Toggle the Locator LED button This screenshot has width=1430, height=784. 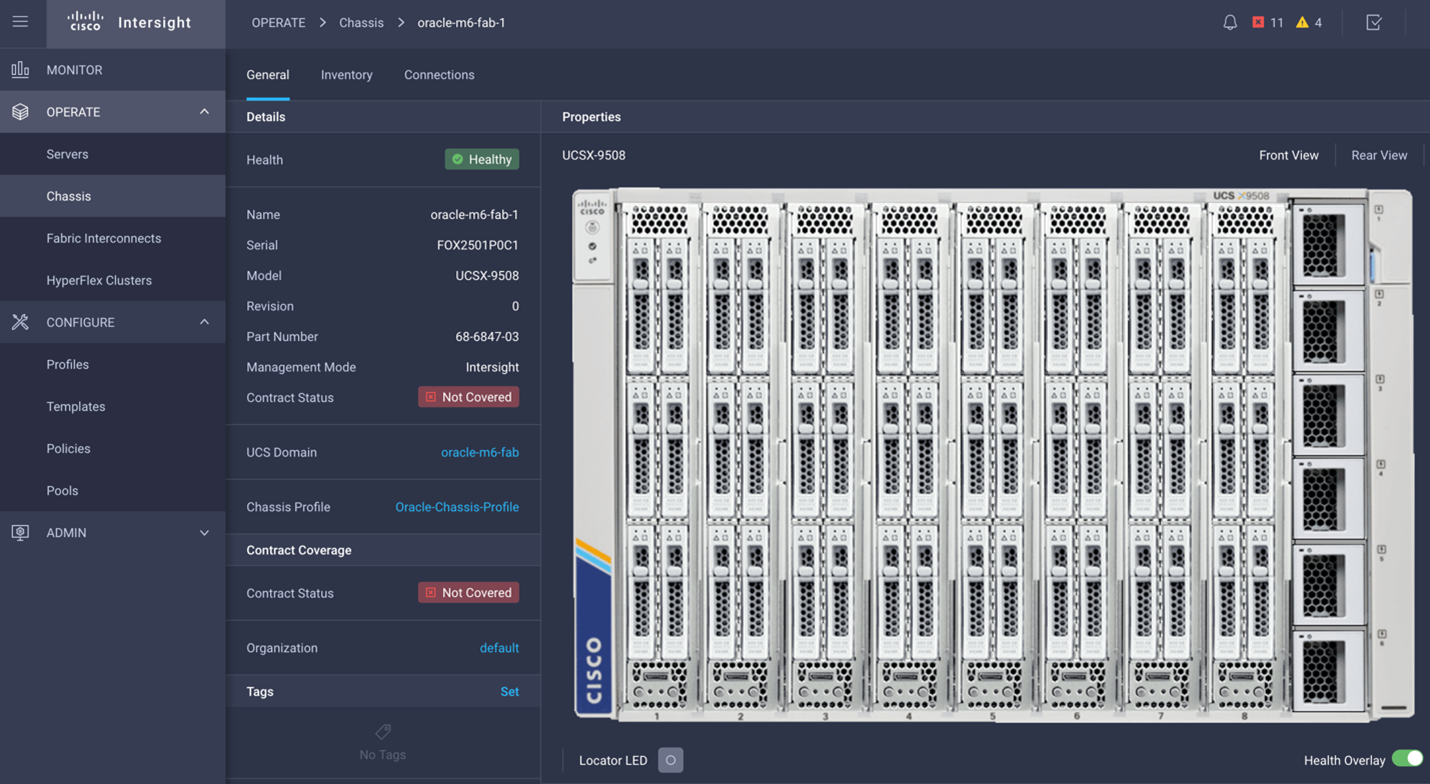click(671, 760)
